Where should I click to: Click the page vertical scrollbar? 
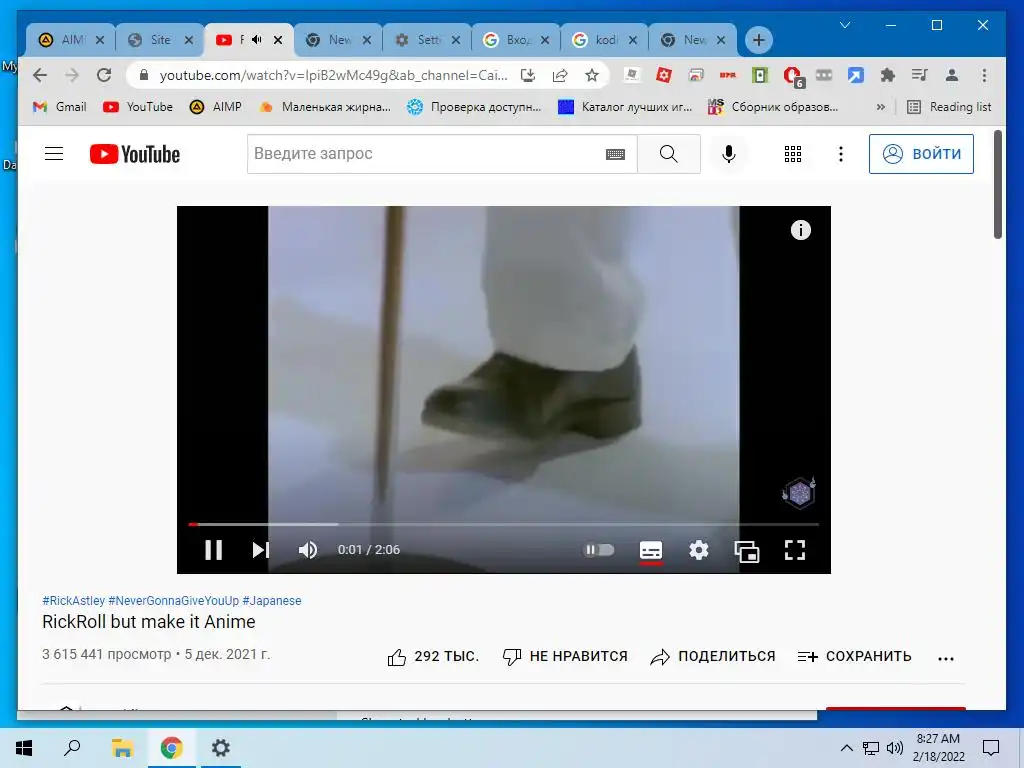pos(997,185)
